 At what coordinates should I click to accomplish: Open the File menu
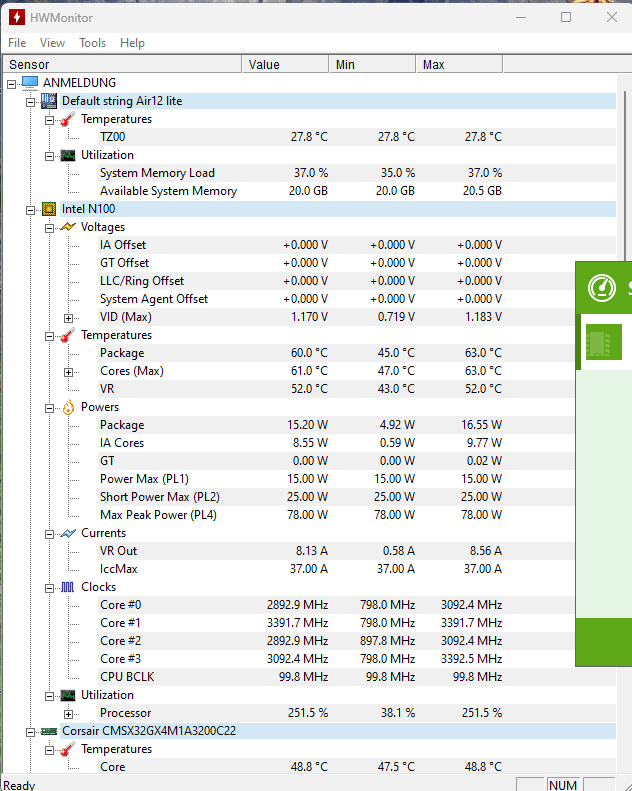(17, 43)
